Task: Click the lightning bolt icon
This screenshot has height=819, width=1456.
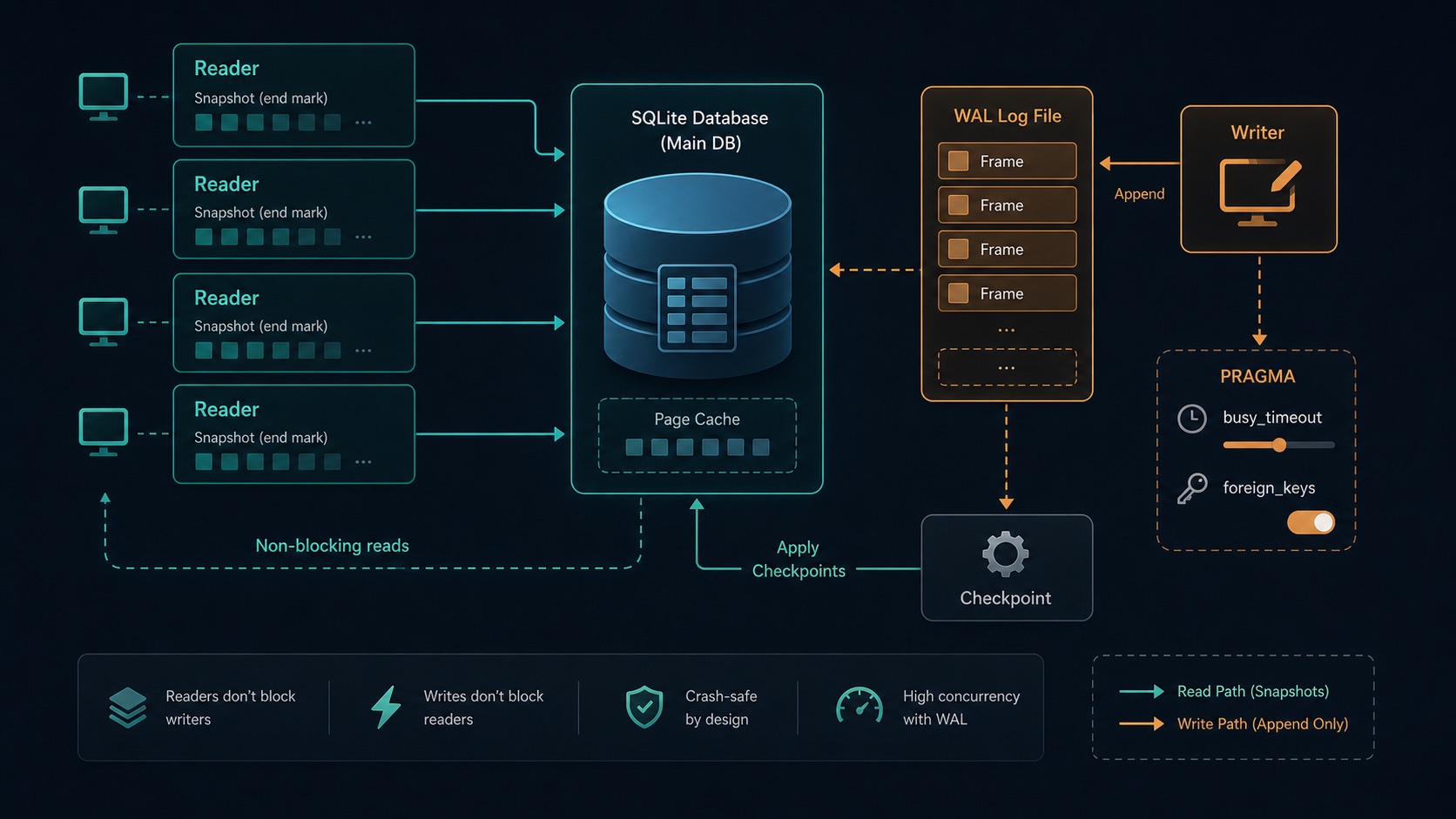Action: click(x=386, y=707)
